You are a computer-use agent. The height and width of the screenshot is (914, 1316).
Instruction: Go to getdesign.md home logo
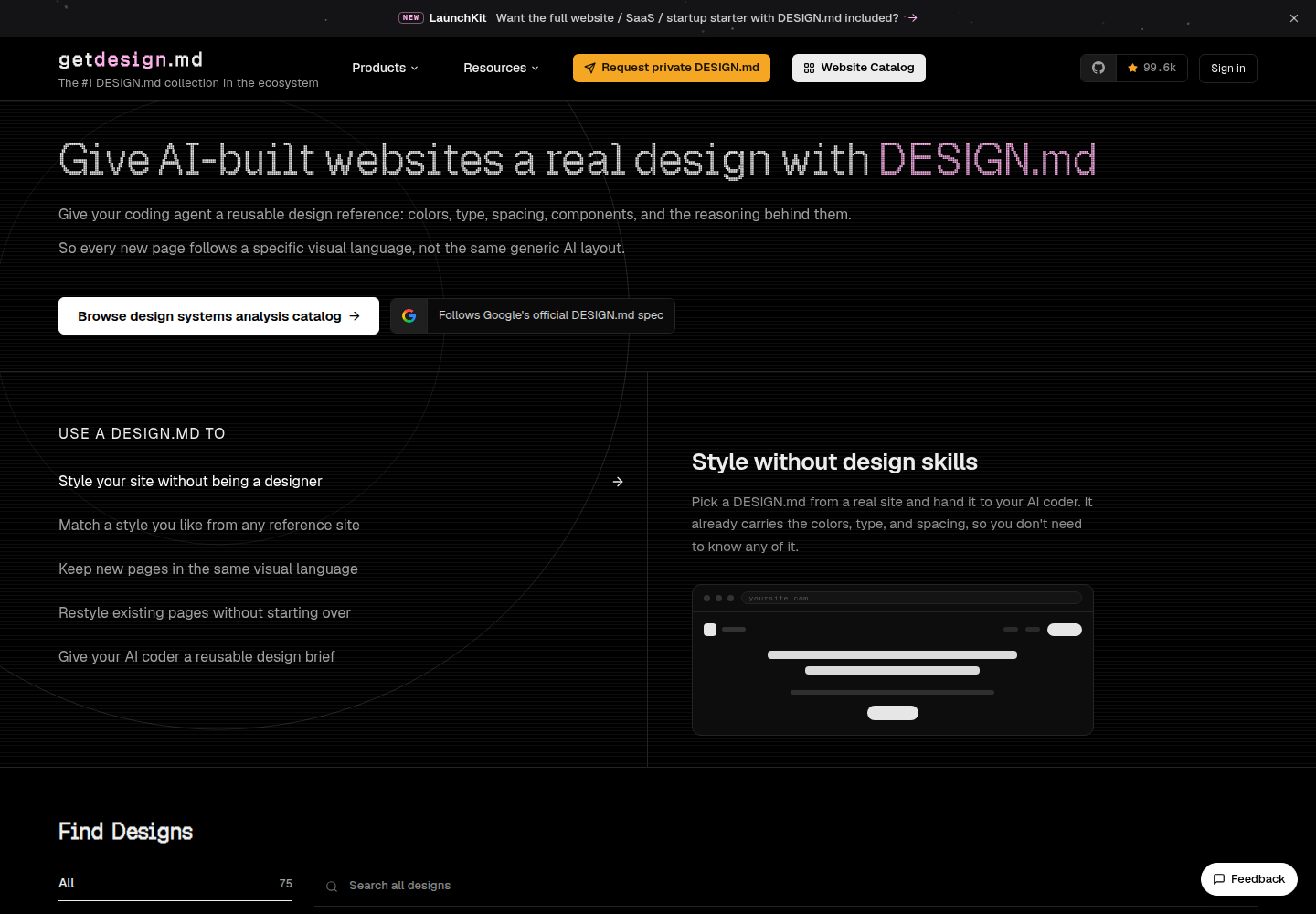coord(131,59)
